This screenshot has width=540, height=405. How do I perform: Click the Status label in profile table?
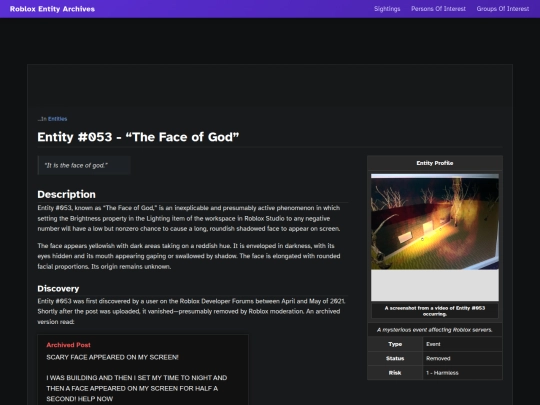click(395, 359)
